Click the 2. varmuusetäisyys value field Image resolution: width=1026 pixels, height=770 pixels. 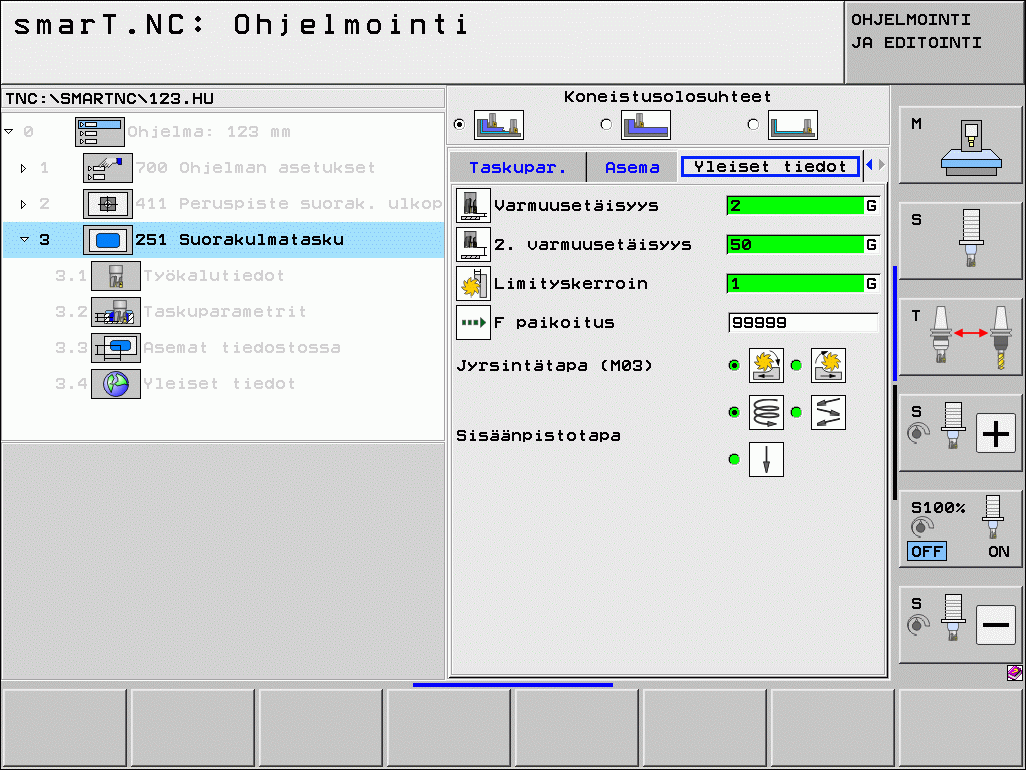795,245
